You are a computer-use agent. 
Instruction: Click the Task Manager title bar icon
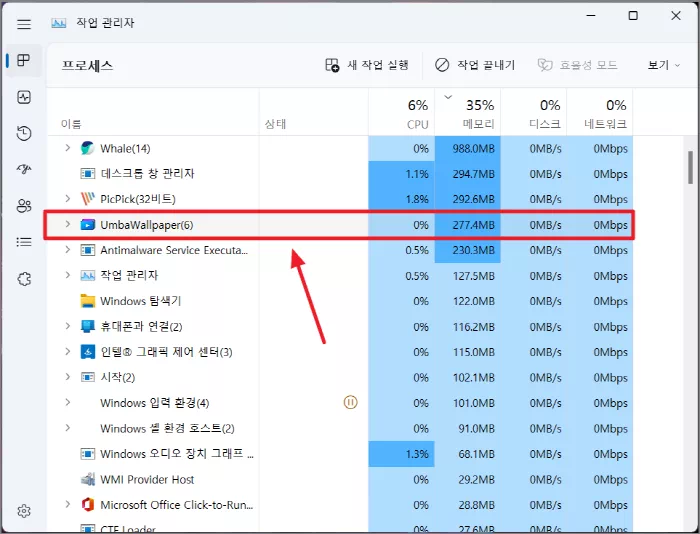click(x=58, y=23)
